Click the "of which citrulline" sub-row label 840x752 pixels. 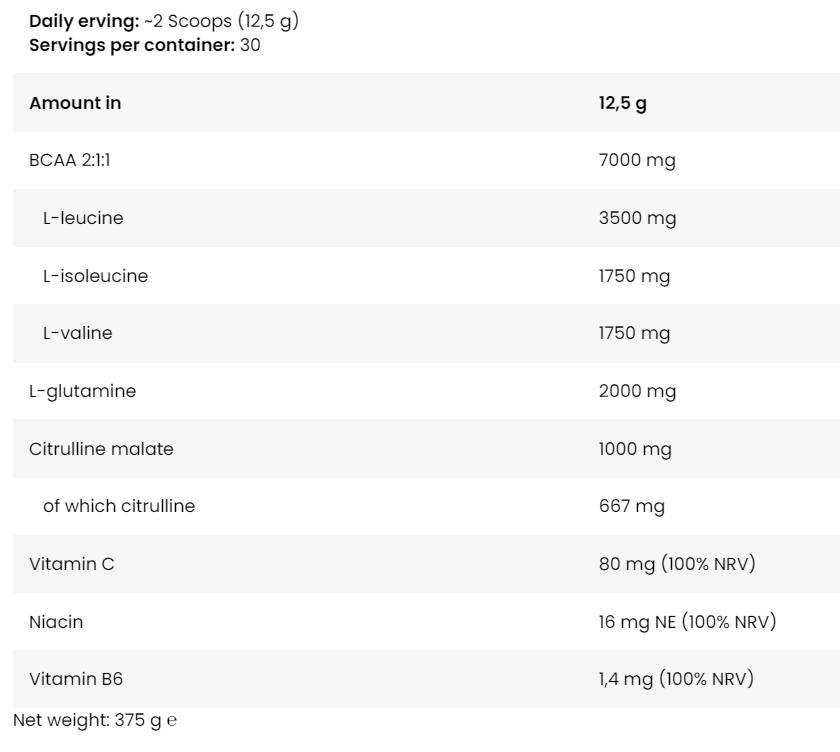pos(119,506)
